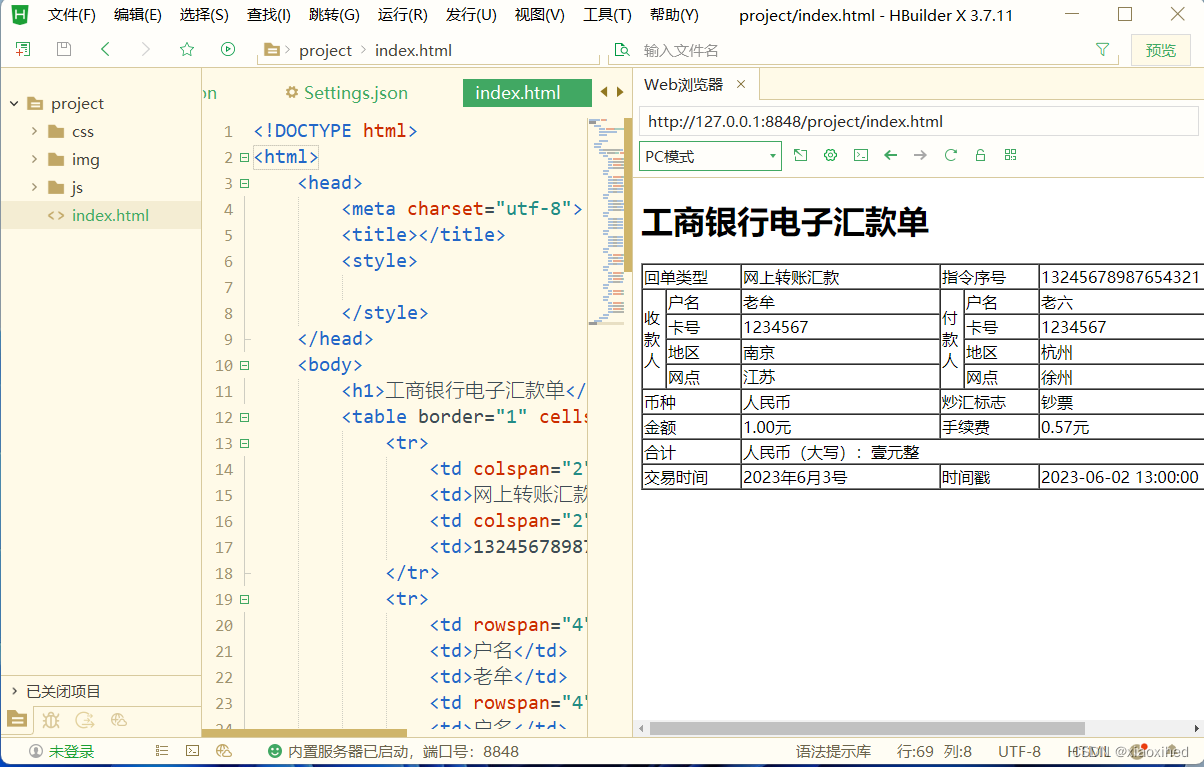1204x767 pixels.
Task: Click the project breadcrumb segment
Action: pyautogui.click(x=326, y=50)
